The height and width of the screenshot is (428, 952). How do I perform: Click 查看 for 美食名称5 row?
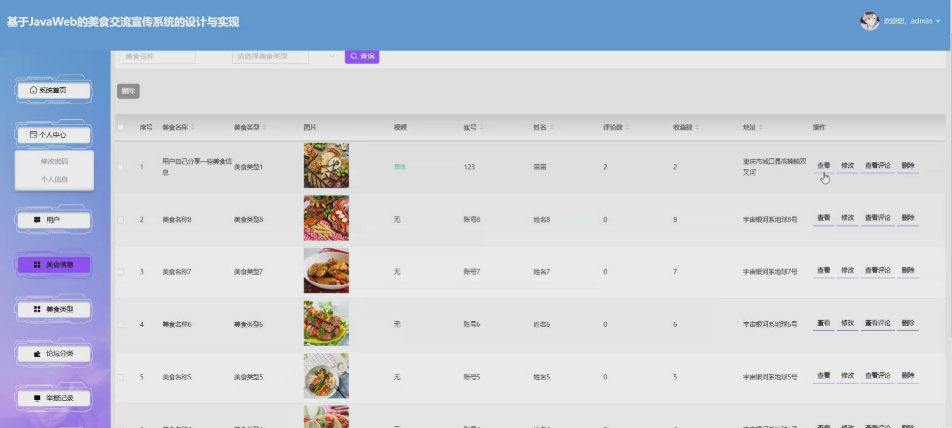pyautogui.click(x=823, y=376)
